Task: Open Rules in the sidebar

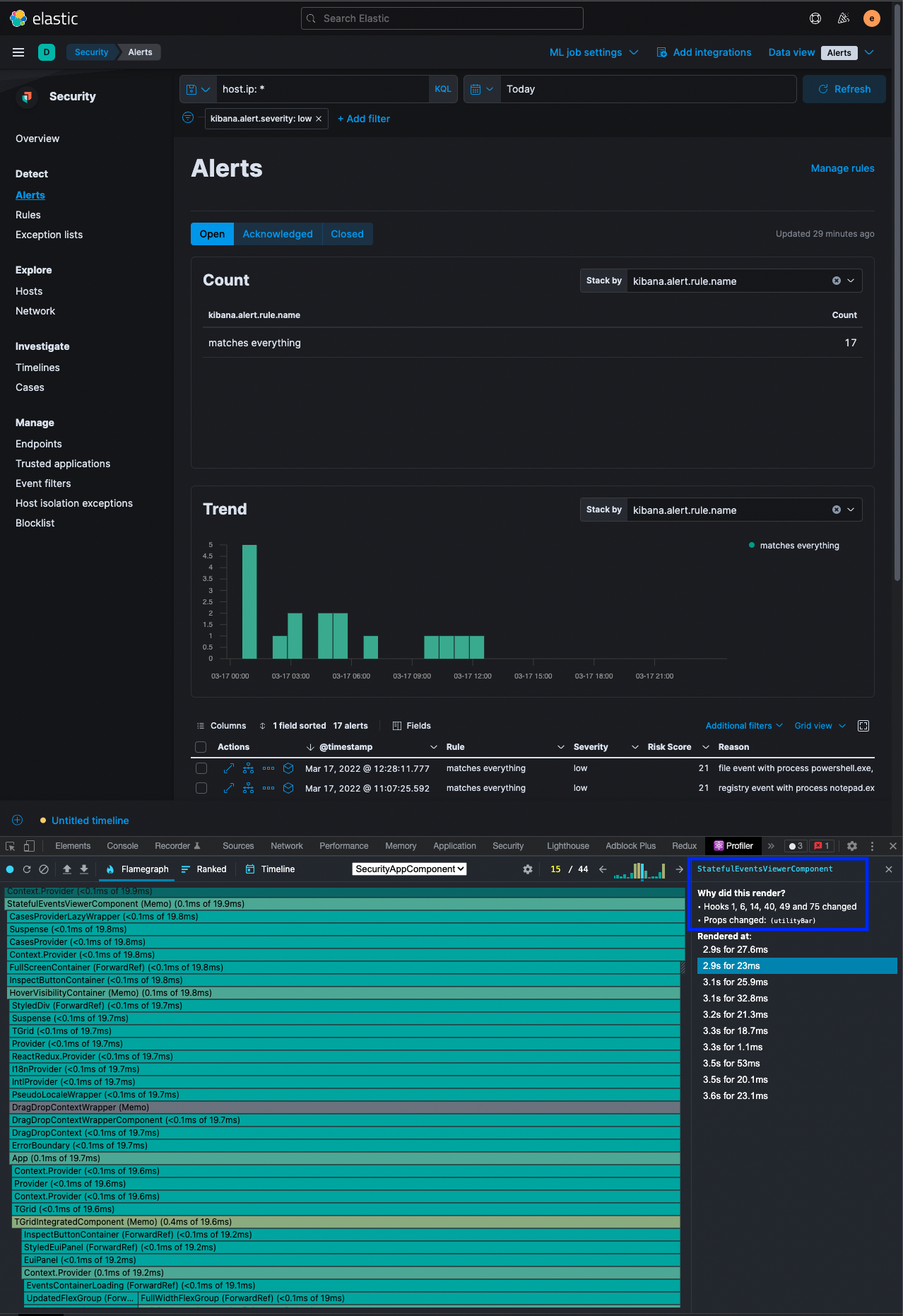Action: pyautogui.click(x=28, y=215)
